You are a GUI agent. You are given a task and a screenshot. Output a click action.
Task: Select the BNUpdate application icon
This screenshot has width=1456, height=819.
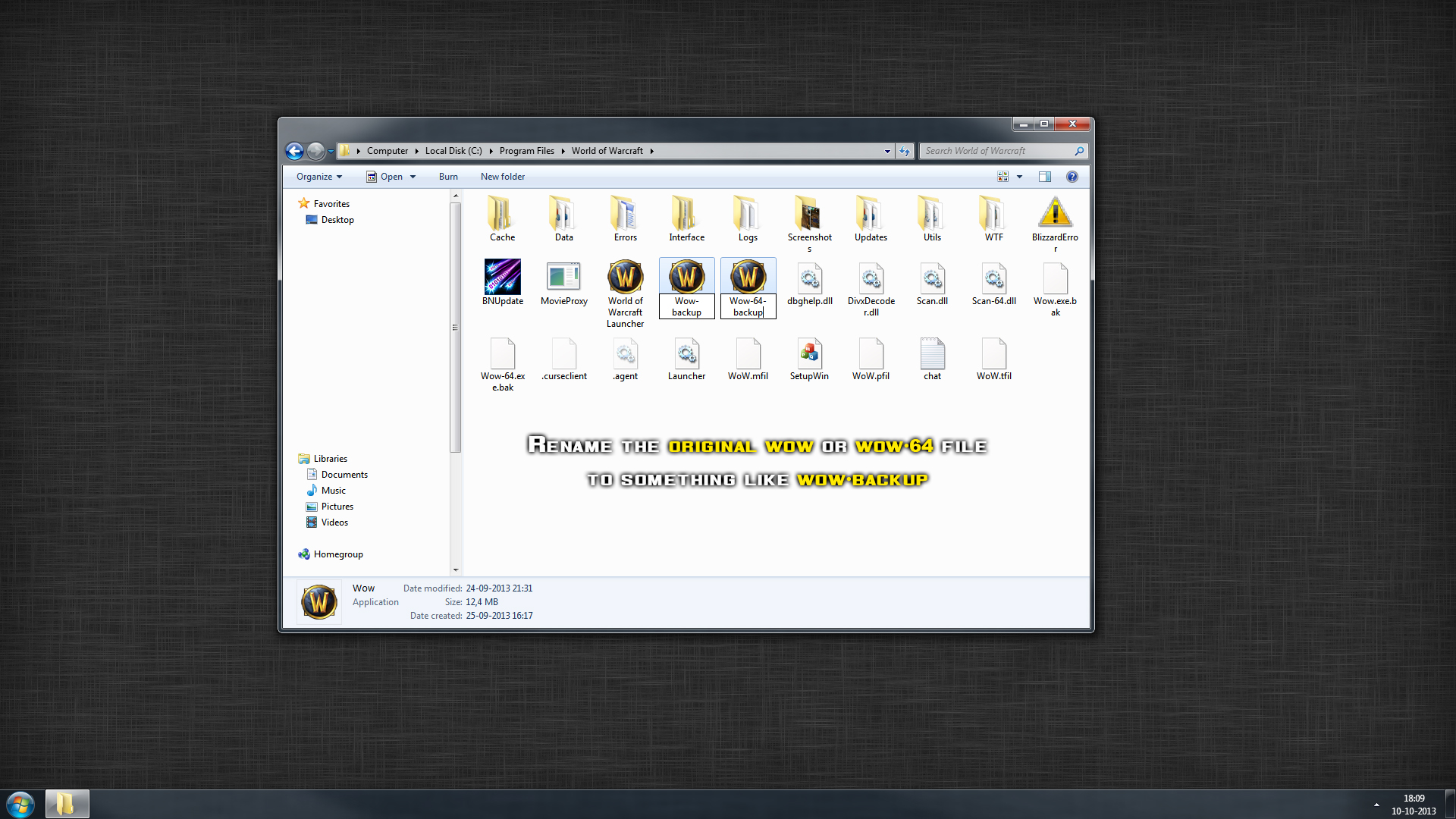tap(502, 277)
